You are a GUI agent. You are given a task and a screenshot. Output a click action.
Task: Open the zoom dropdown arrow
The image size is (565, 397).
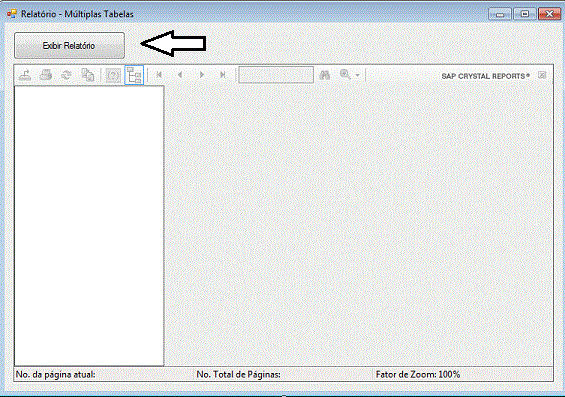(x=357, y=75)
